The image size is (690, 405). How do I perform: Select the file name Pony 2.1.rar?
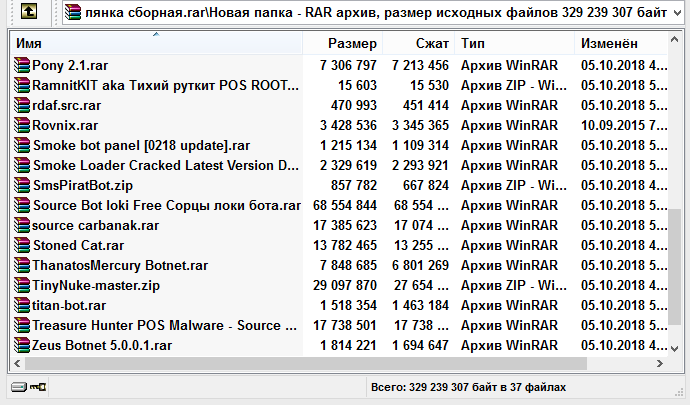pos(70,65)
